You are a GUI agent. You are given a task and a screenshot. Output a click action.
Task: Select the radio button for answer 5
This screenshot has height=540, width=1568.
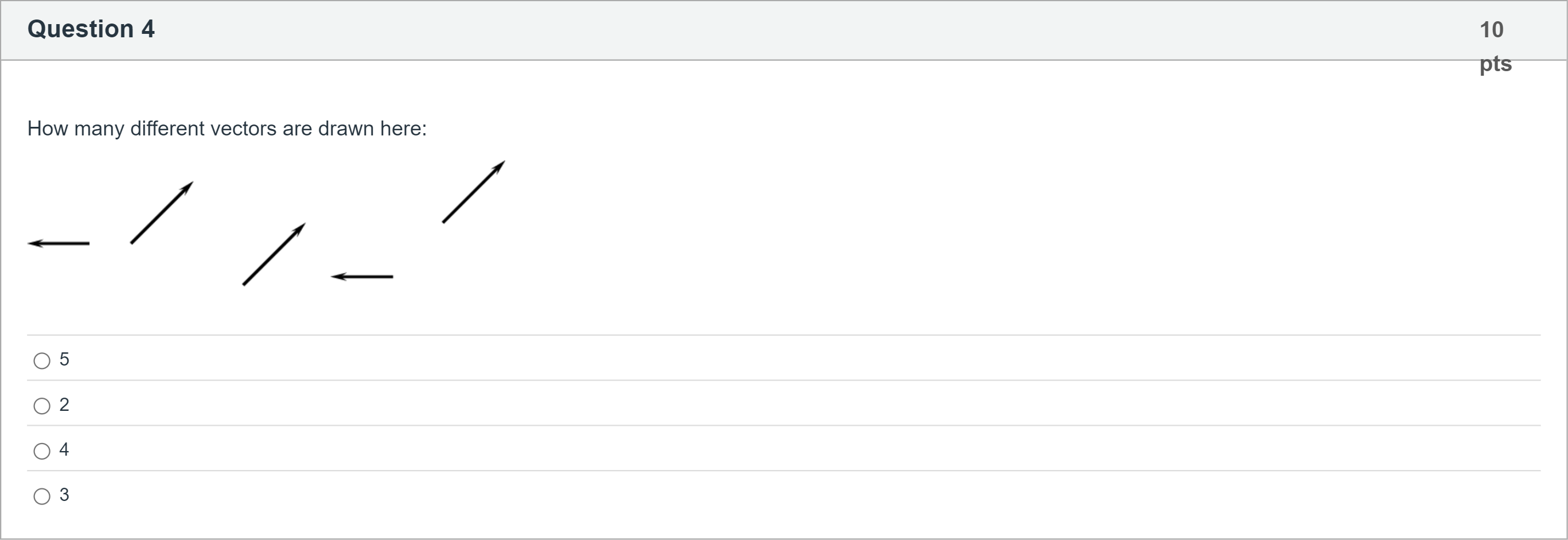tap(42, 361)
